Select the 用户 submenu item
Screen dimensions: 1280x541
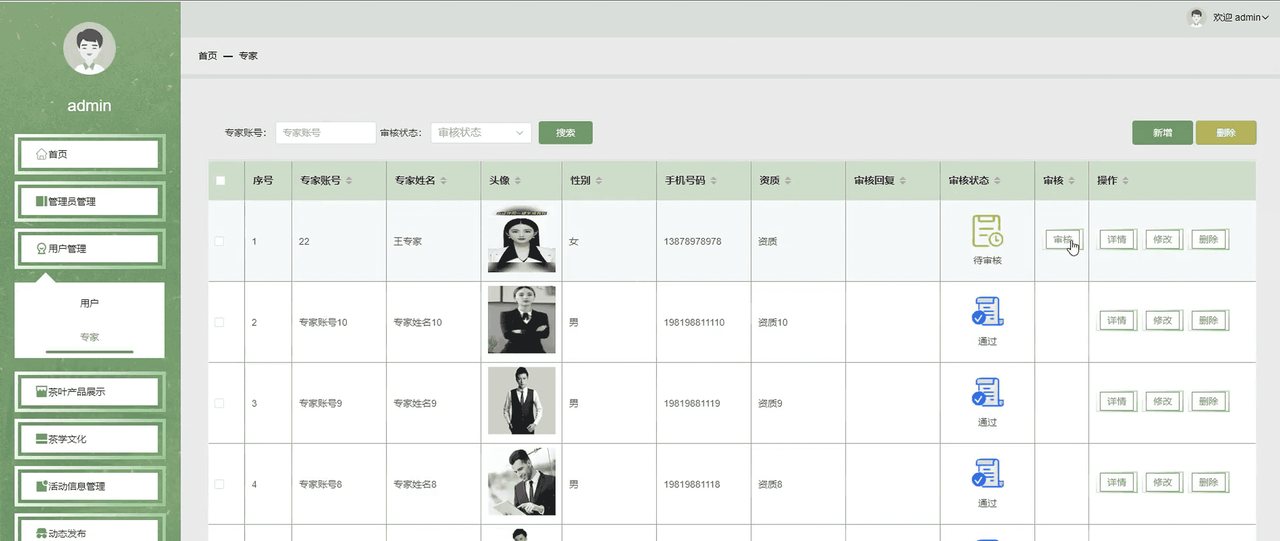point(89,302)
